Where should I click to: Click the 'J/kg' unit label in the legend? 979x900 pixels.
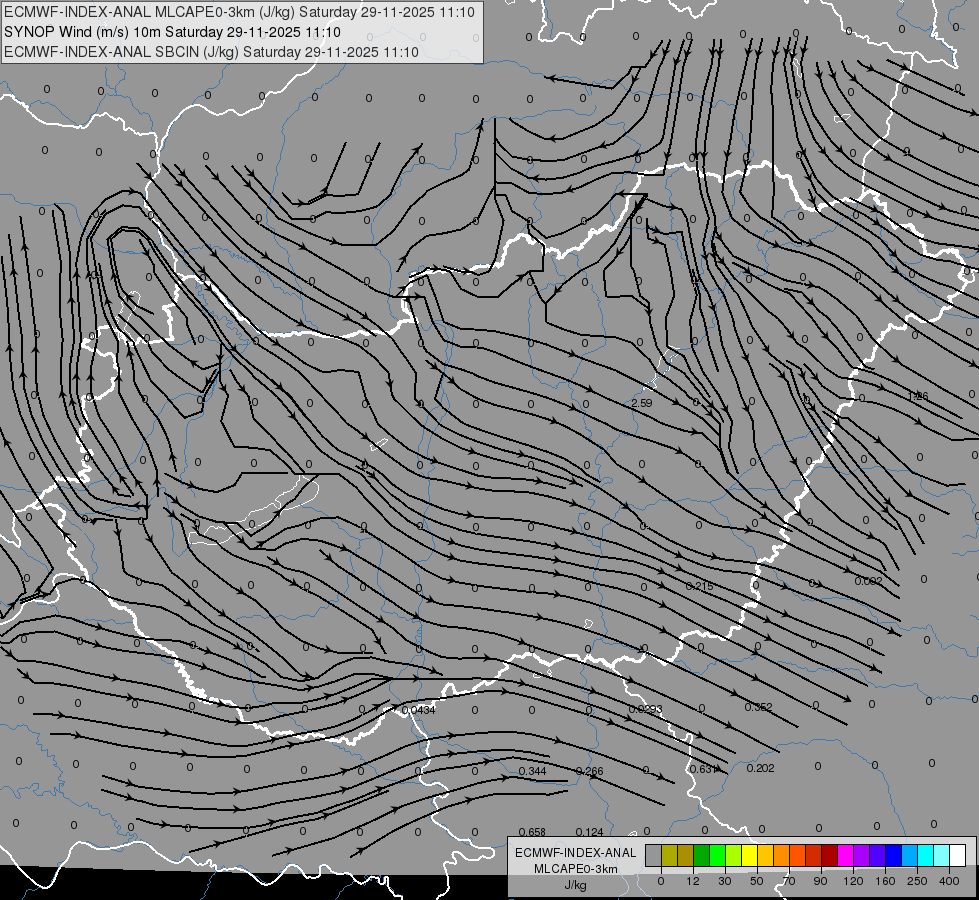[576, 885]
